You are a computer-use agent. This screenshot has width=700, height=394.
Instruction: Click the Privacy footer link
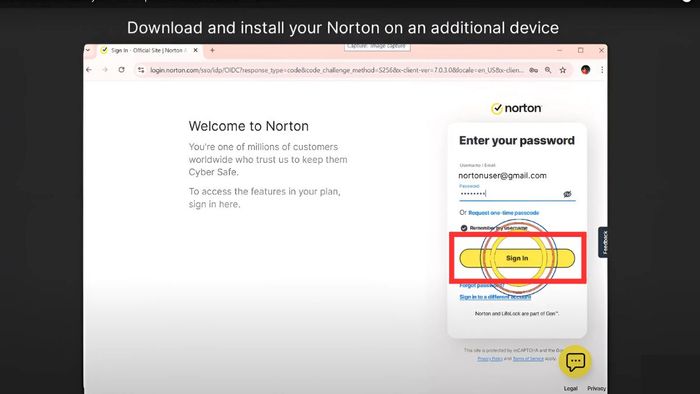tap(596, 389)
